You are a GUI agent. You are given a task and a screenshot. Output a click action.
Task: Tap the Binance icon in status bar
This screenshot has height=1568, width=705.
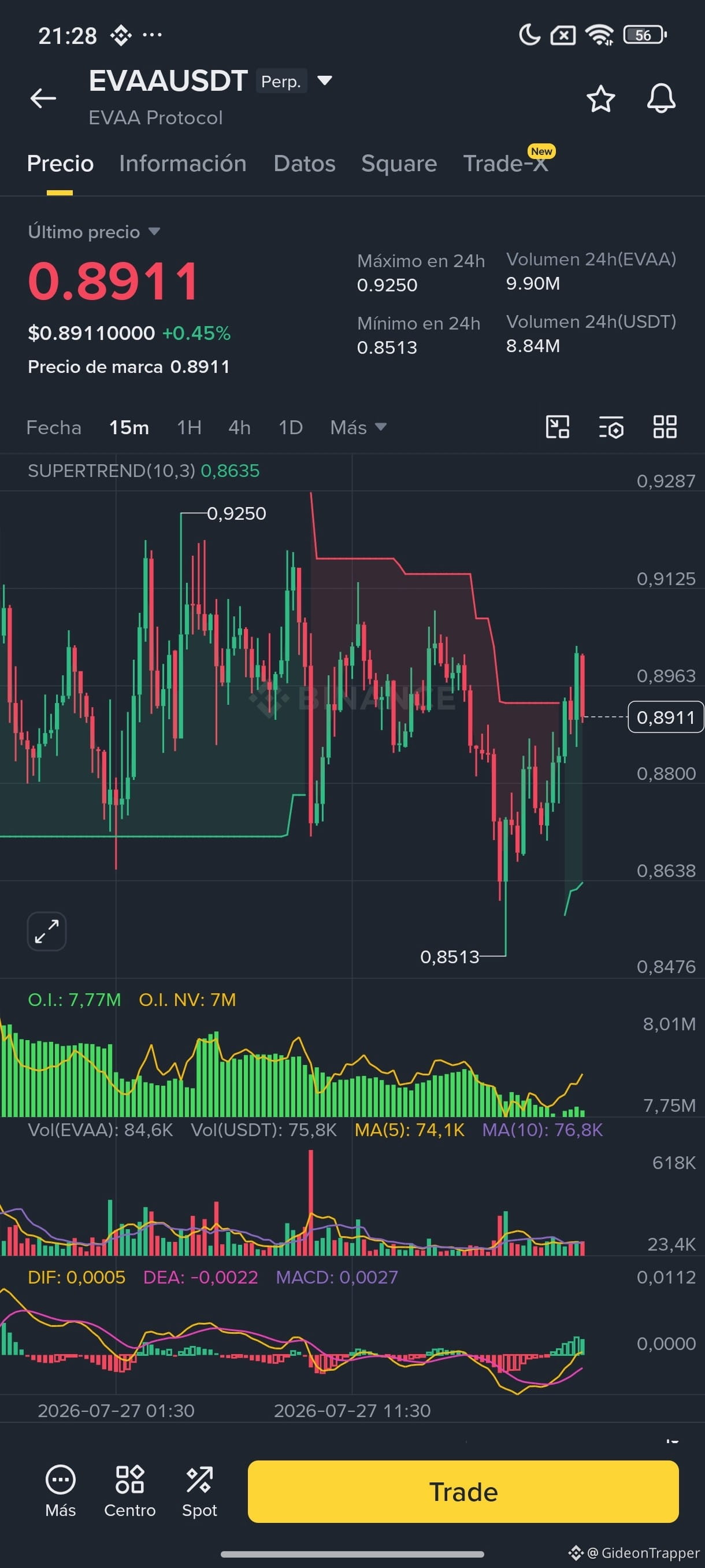click(x=120, y=35)
